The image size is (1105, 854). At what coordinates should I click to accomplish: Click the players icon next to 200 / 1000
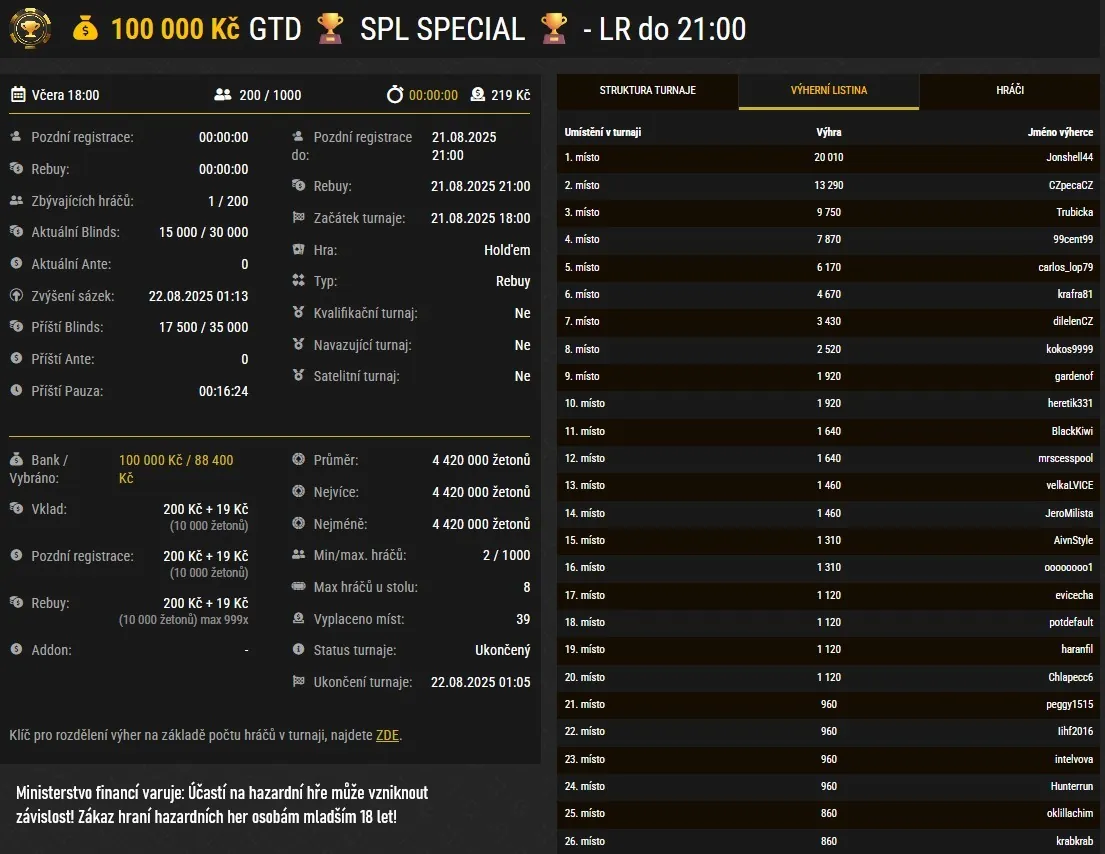tap(222, 95)
